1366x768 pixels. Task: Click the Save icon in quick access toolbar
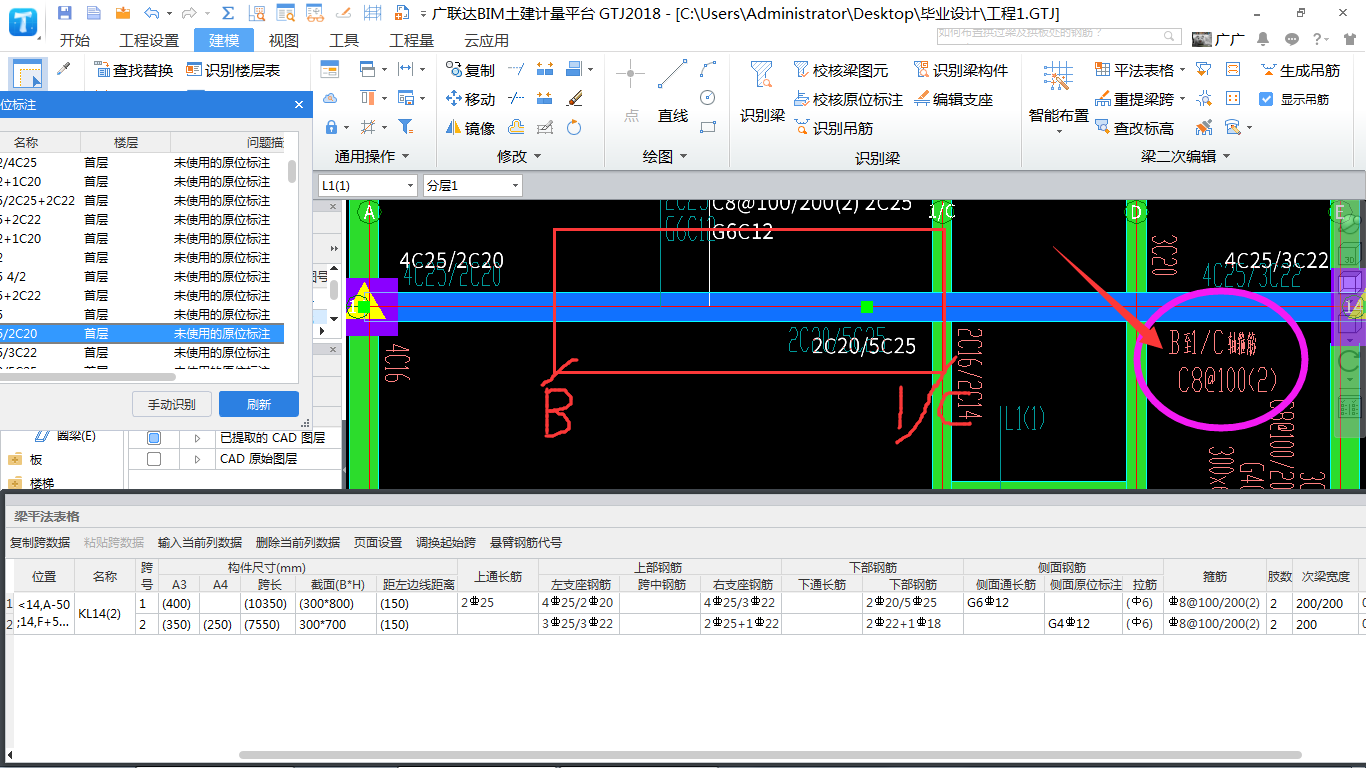pyautogui.click(x=65, y=13)
